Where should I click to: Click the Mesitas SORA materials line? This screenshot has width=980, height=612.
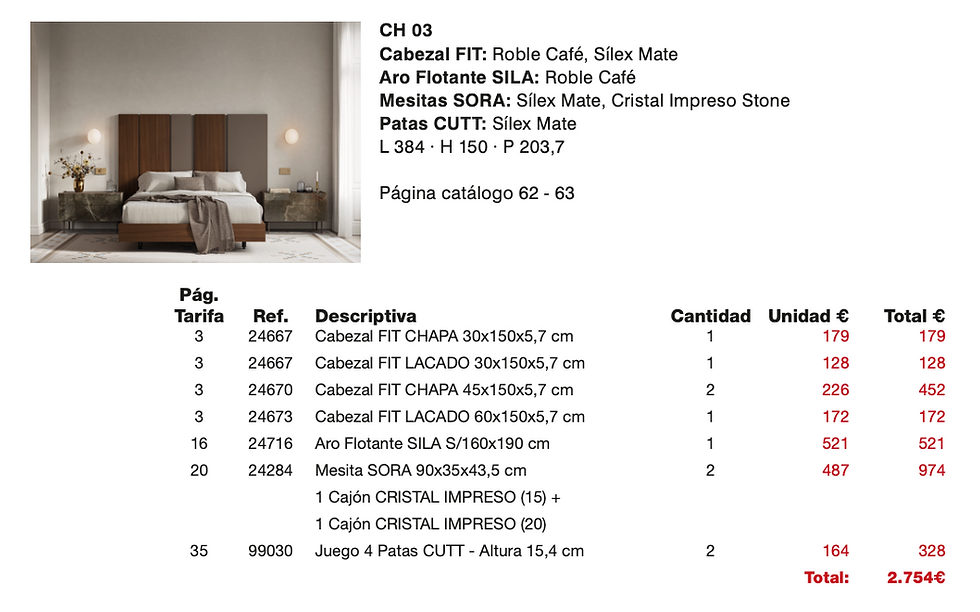(x=584, y=101)
